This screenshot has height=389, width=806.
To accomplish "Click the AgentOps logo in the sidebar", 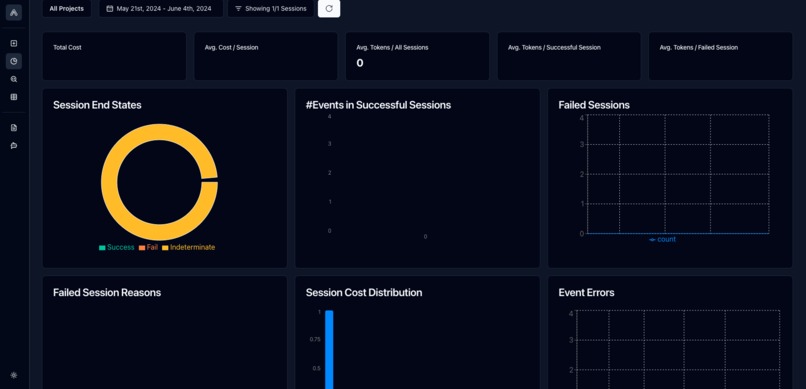I will click(14, 12).
